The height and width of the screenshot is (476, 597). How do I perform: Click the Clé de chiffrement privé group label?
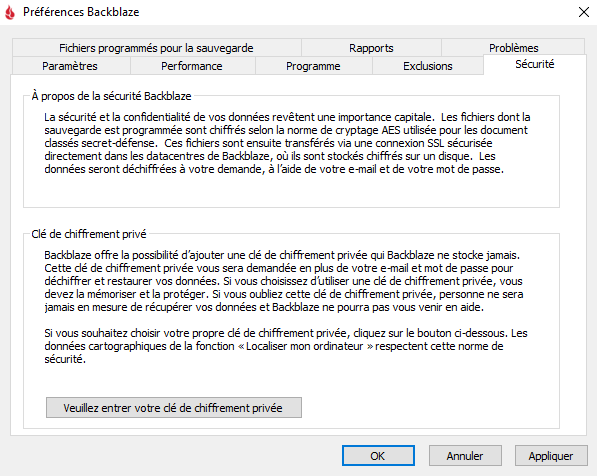(89, 234)
